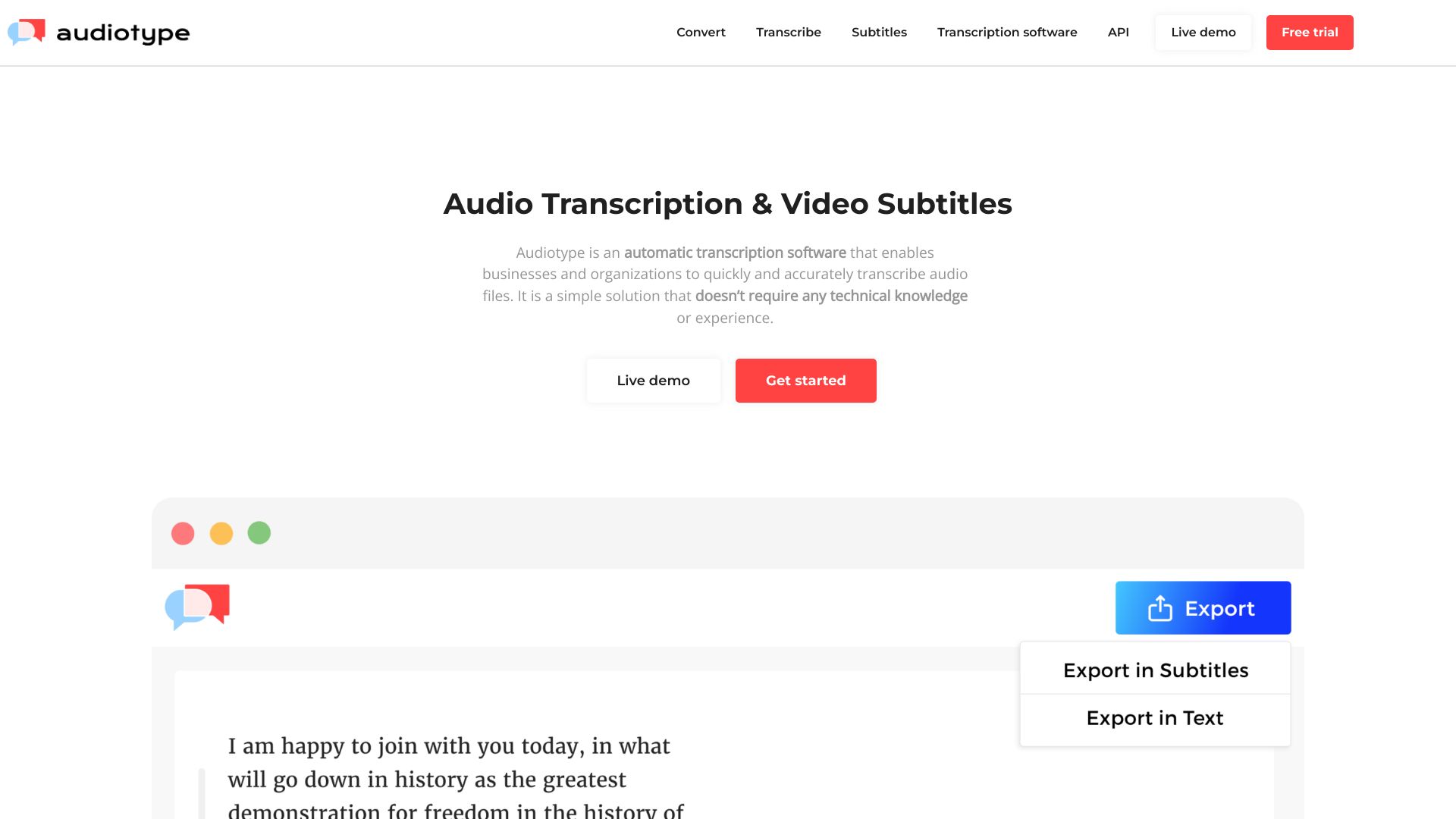
Task: Click the export arrow-up icon button
Action: pyautogui.click(x=1161, y=607)
